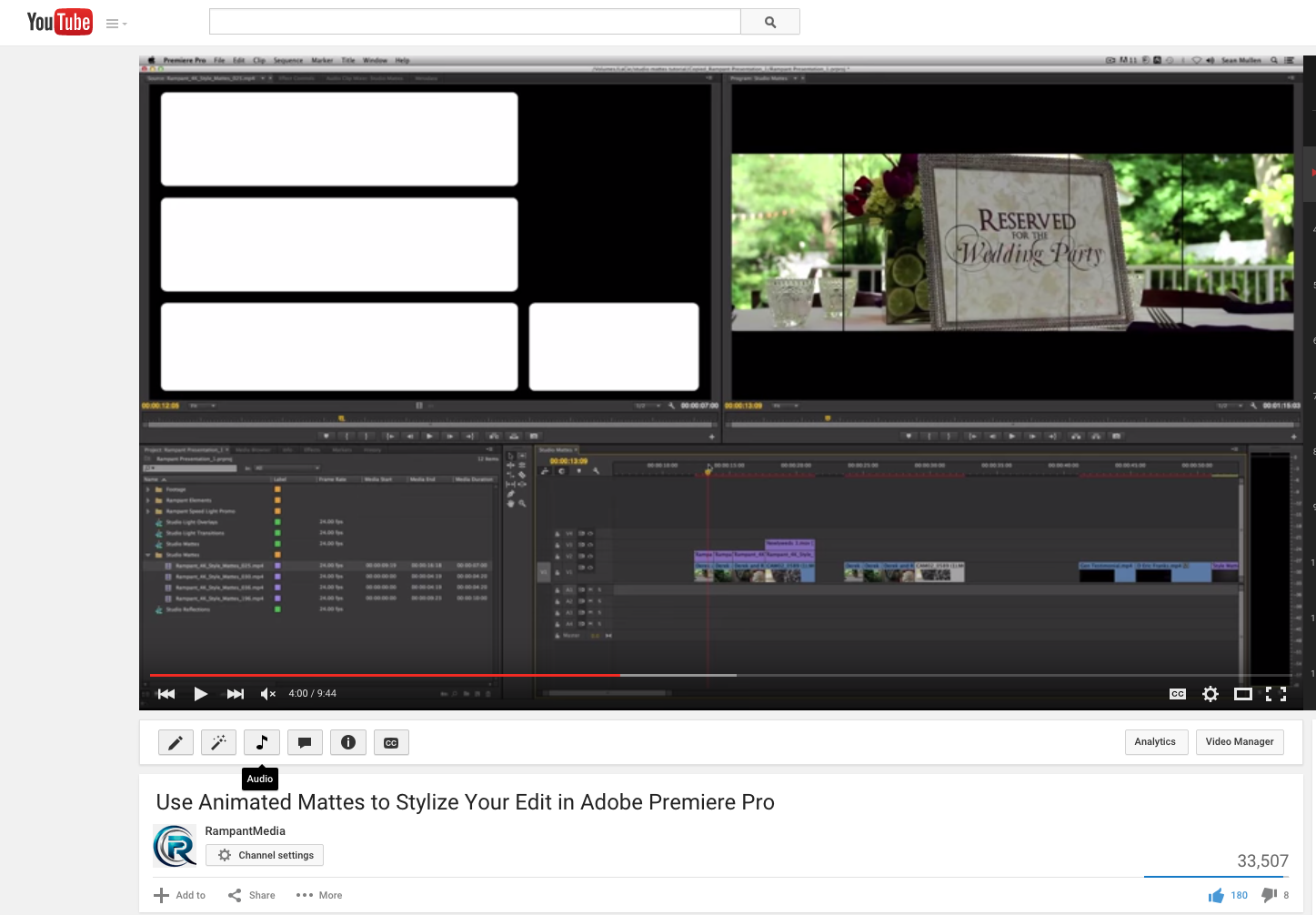This screenshot has width=1316, height=915.
Task: Toggle the A1 track mute button
Action: click(x=591, y=589)
